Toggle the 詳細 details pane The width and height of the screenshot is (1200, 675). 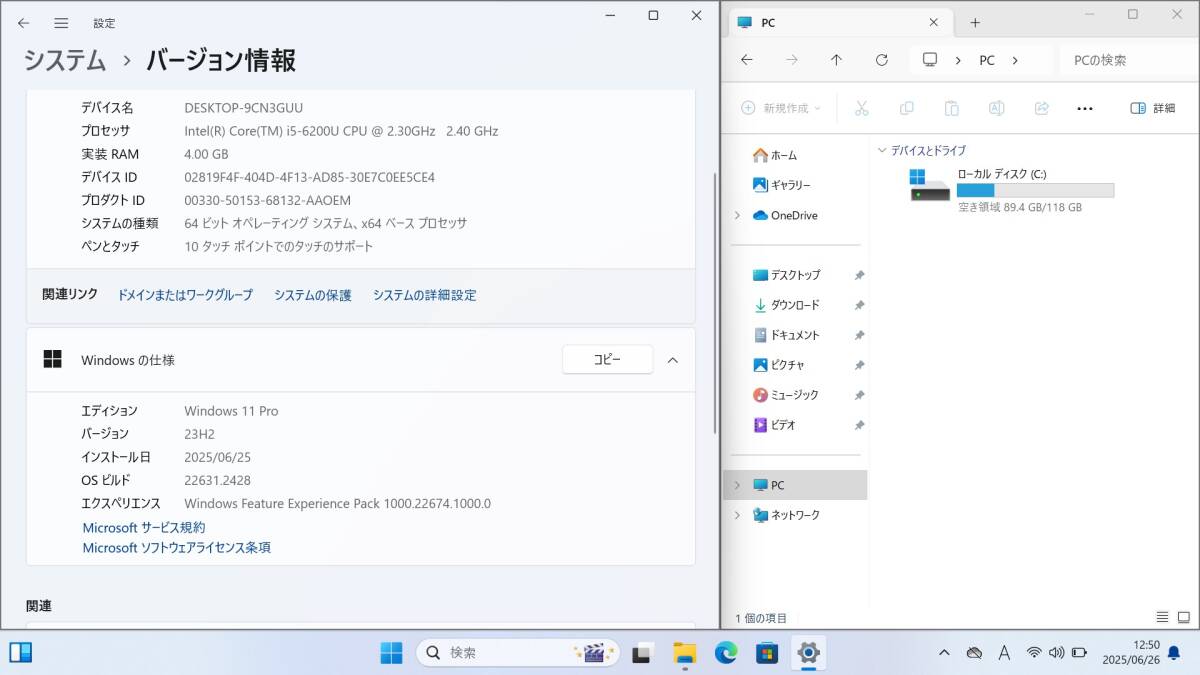1153,108
